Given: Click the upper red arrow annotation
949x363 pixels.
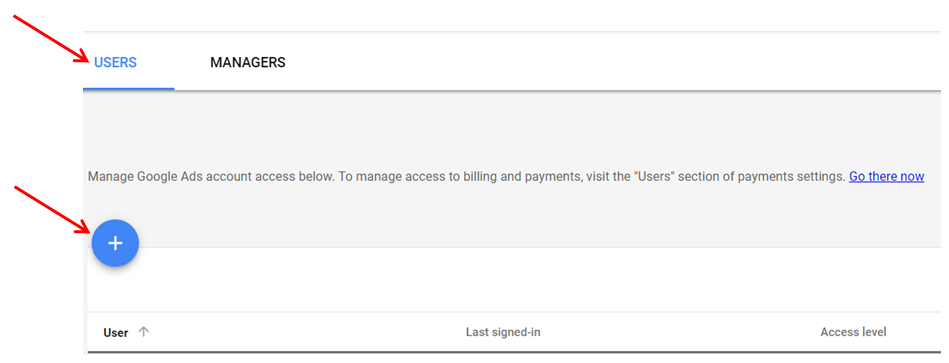Looking at the screenshot, I should tap(50, 38).
